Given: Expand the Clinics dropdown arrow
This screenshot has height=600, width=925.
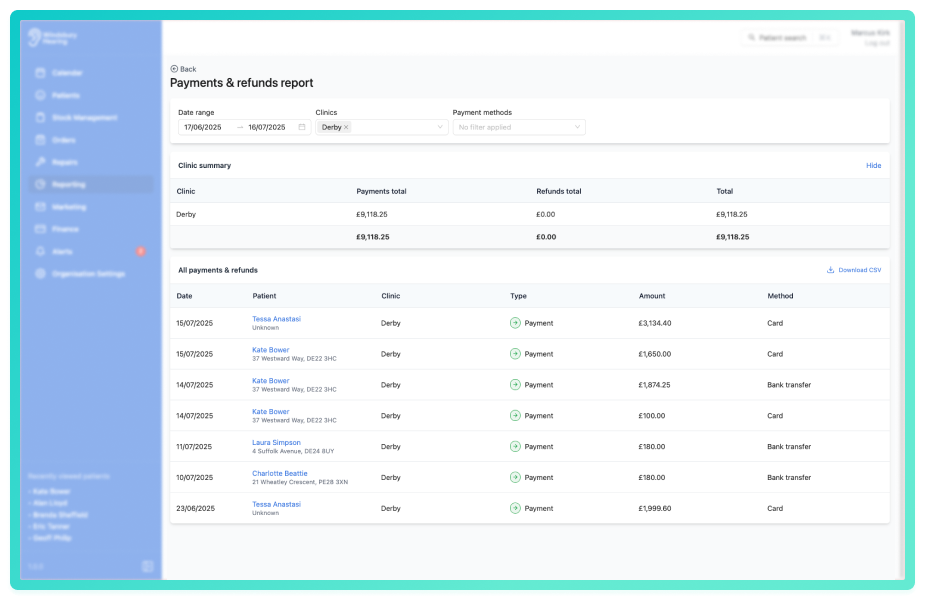Looking at the screenshot, I should [x=439, y=127].
